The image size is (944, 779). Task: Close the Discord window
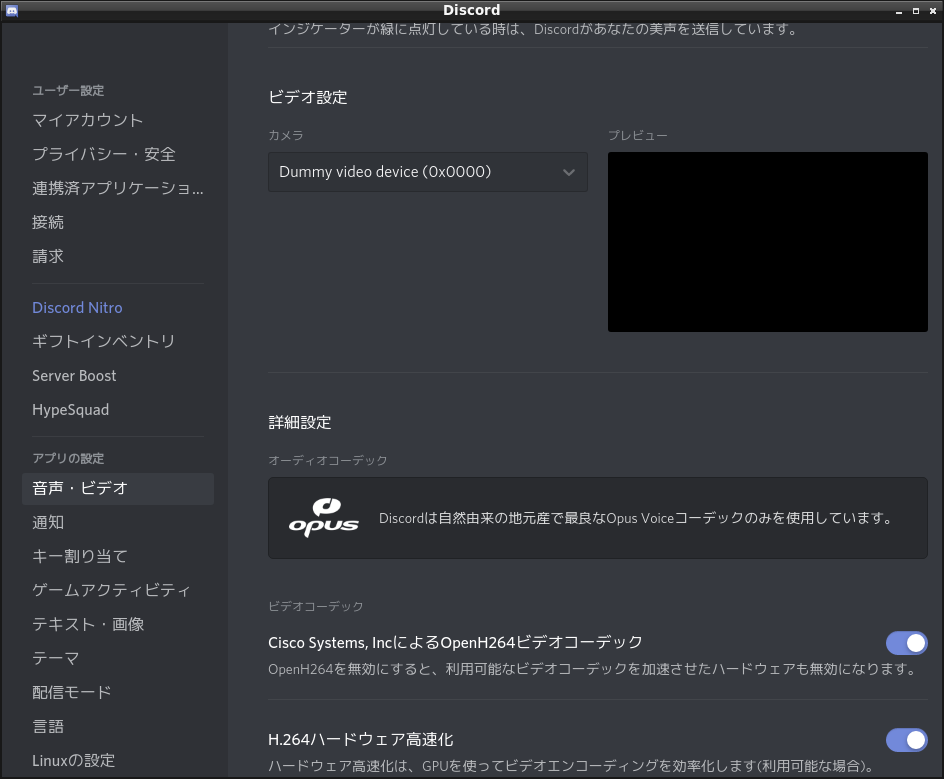click(933, 11)
